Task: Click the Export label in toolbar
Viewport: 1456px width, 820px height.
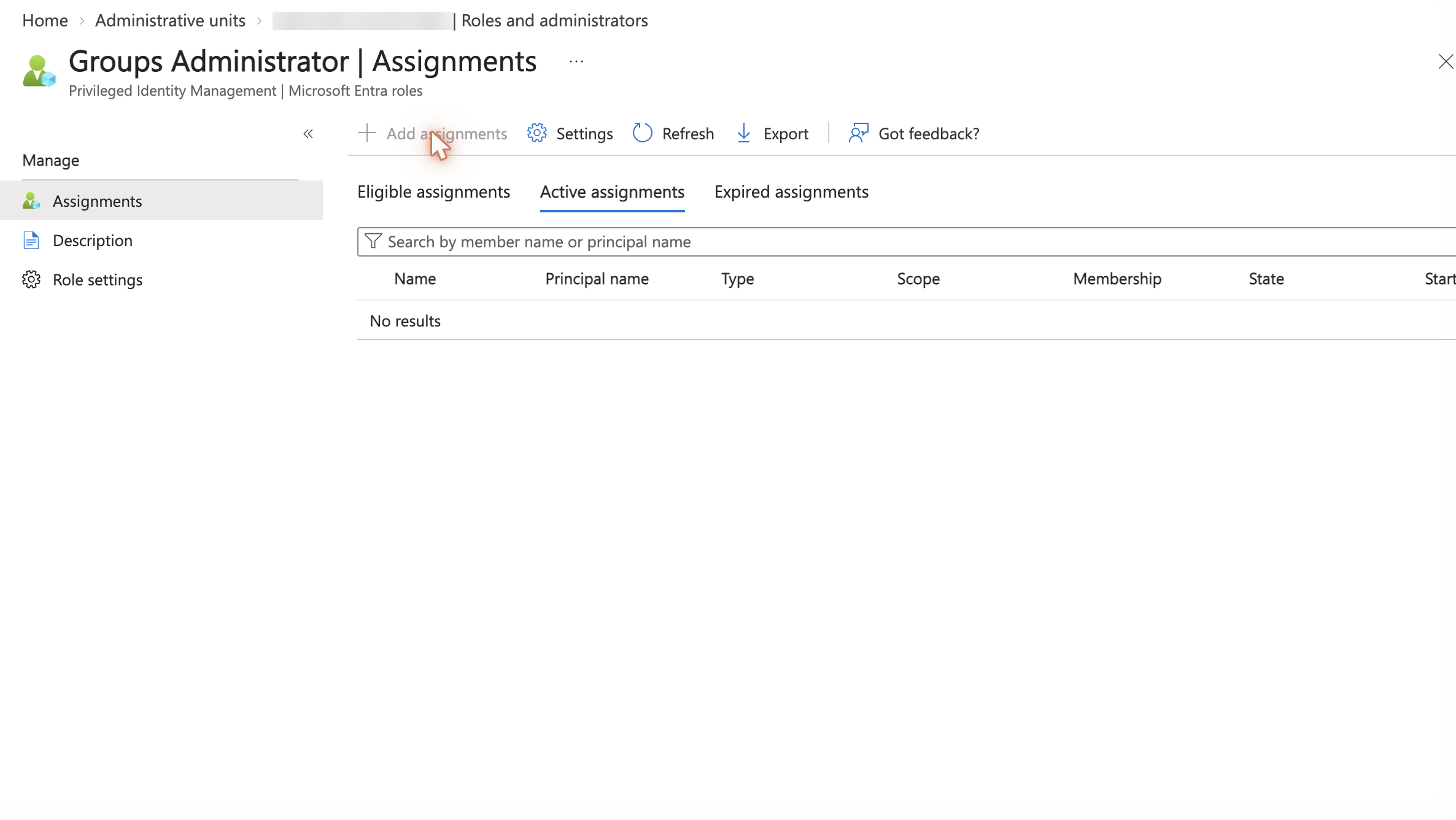Action: (786, 133)
